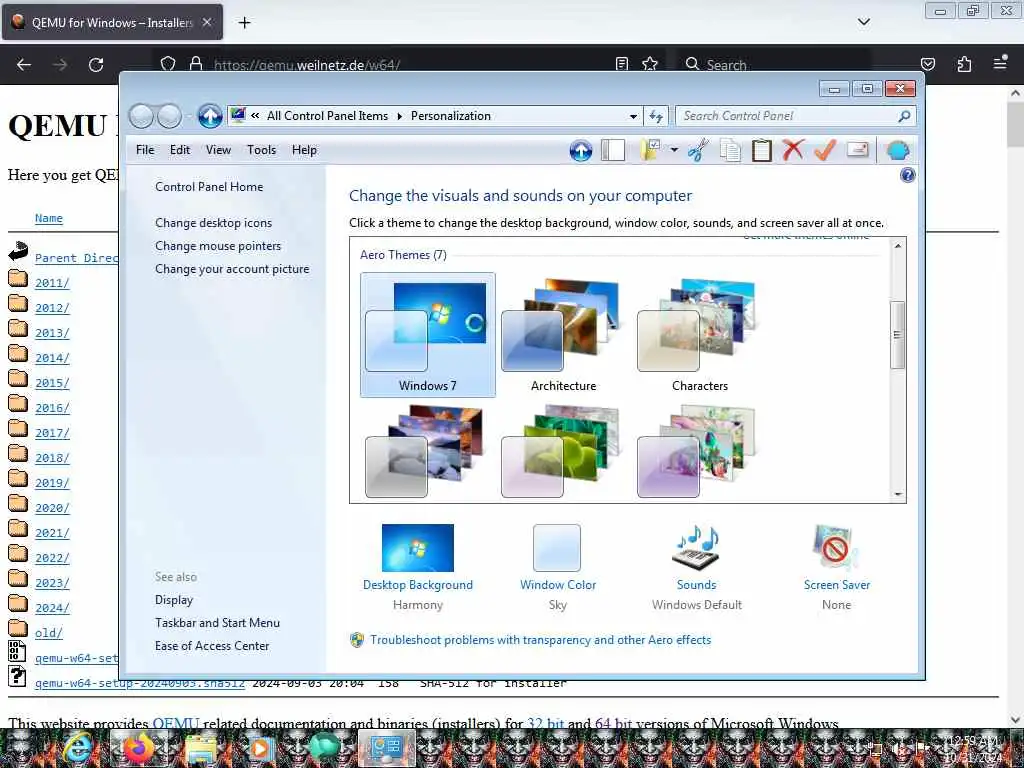Click the scissors Cut icon
The image size is (1024, 768).
pos(698,150)
